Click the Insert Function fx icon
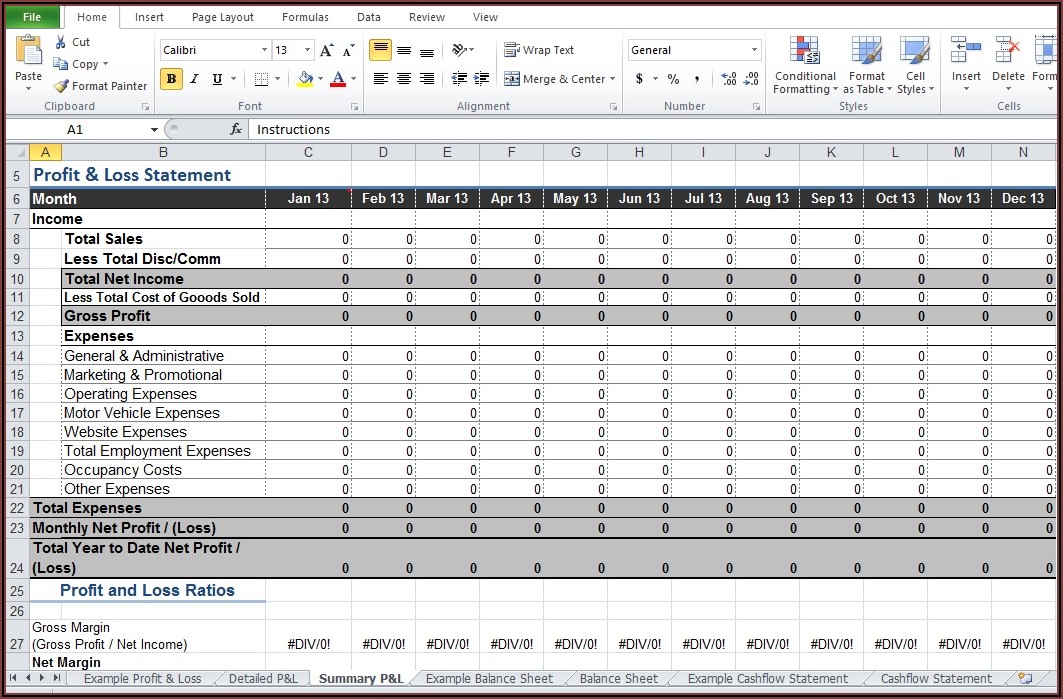1063x699 pixels. tap(236, 129)
